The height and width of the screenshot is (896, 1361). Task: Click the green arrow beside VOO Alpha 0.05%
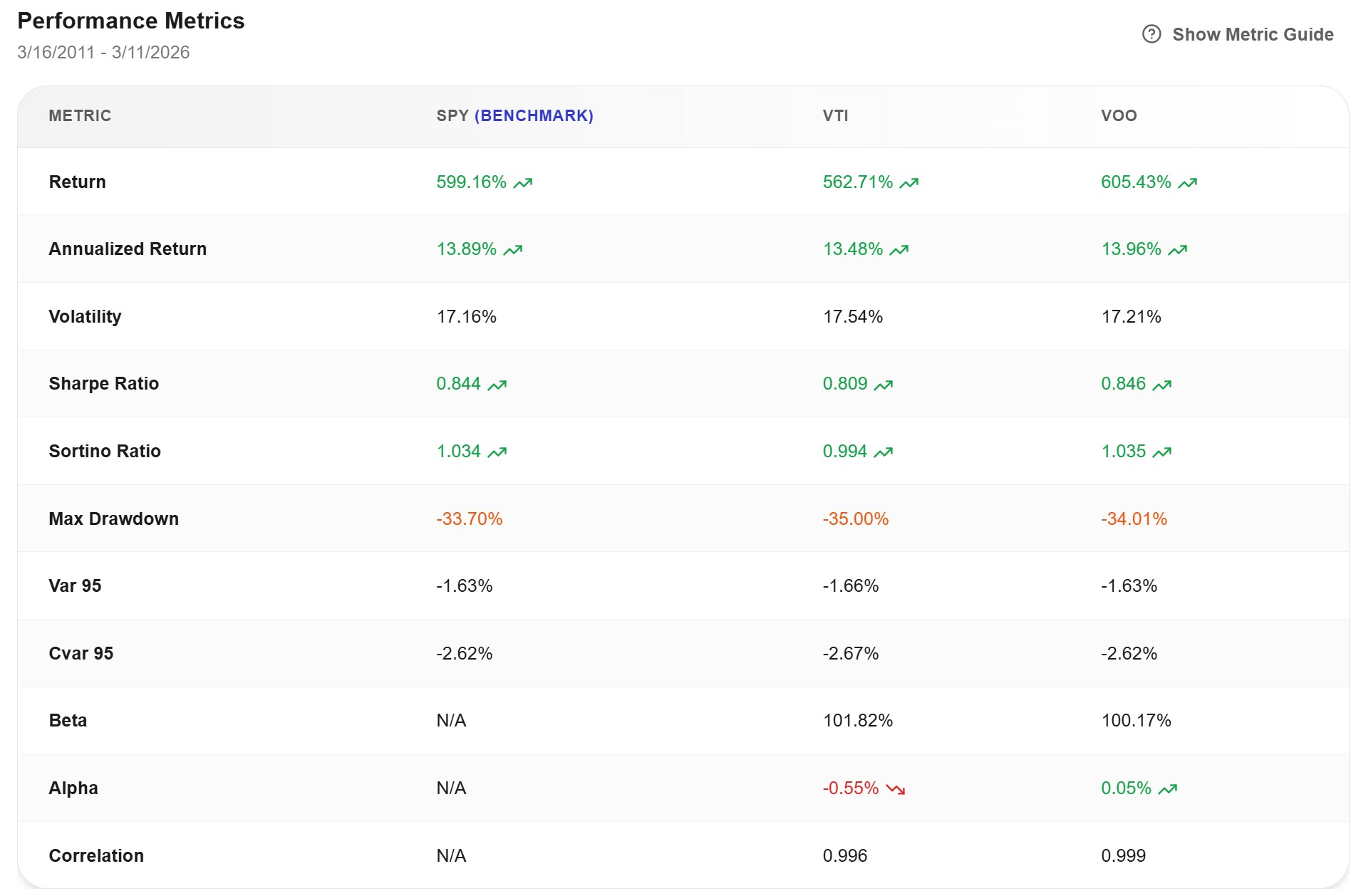1168,789
